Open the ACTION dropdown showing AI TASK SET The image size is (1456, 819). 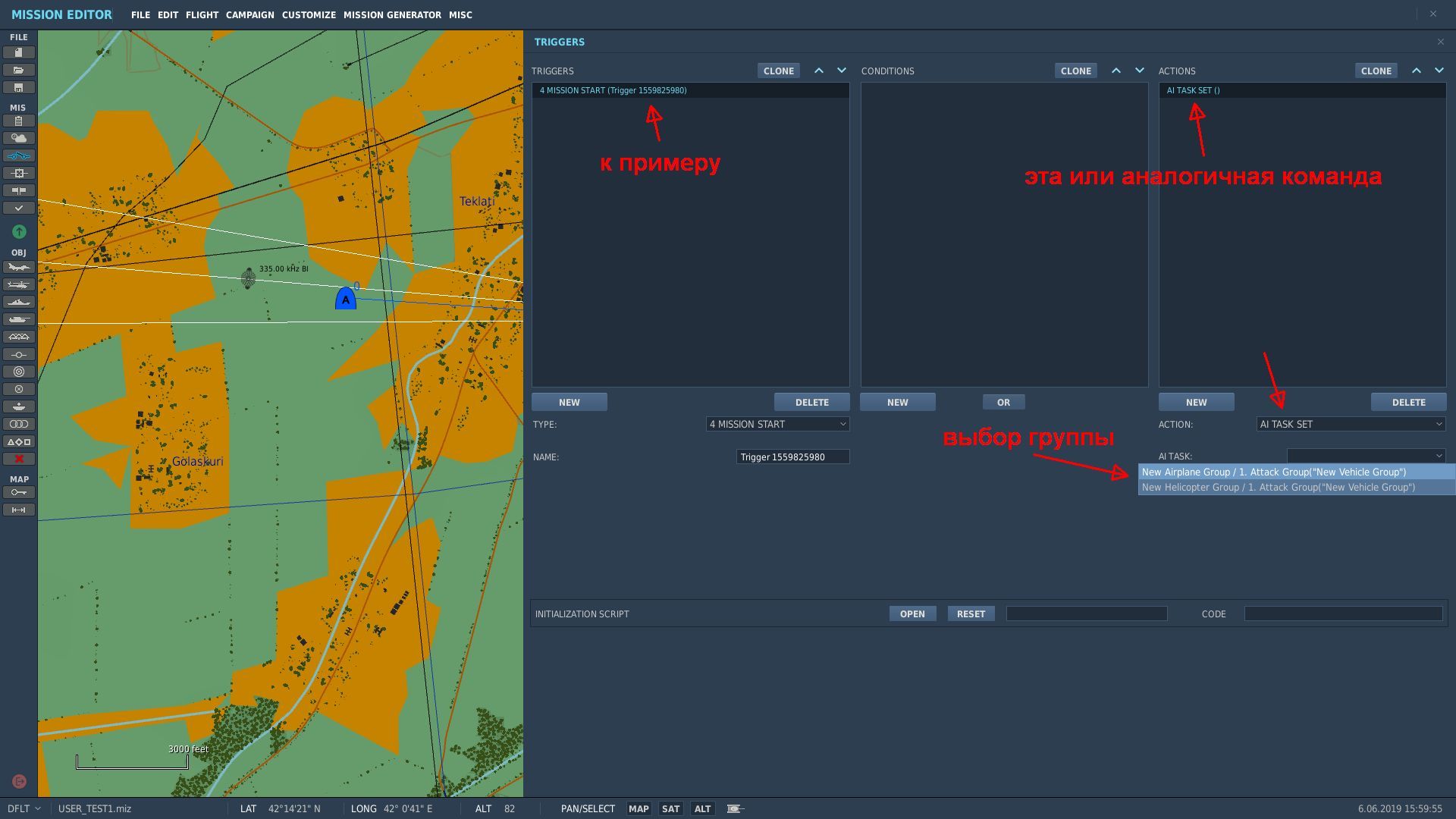coord(1351,424)
